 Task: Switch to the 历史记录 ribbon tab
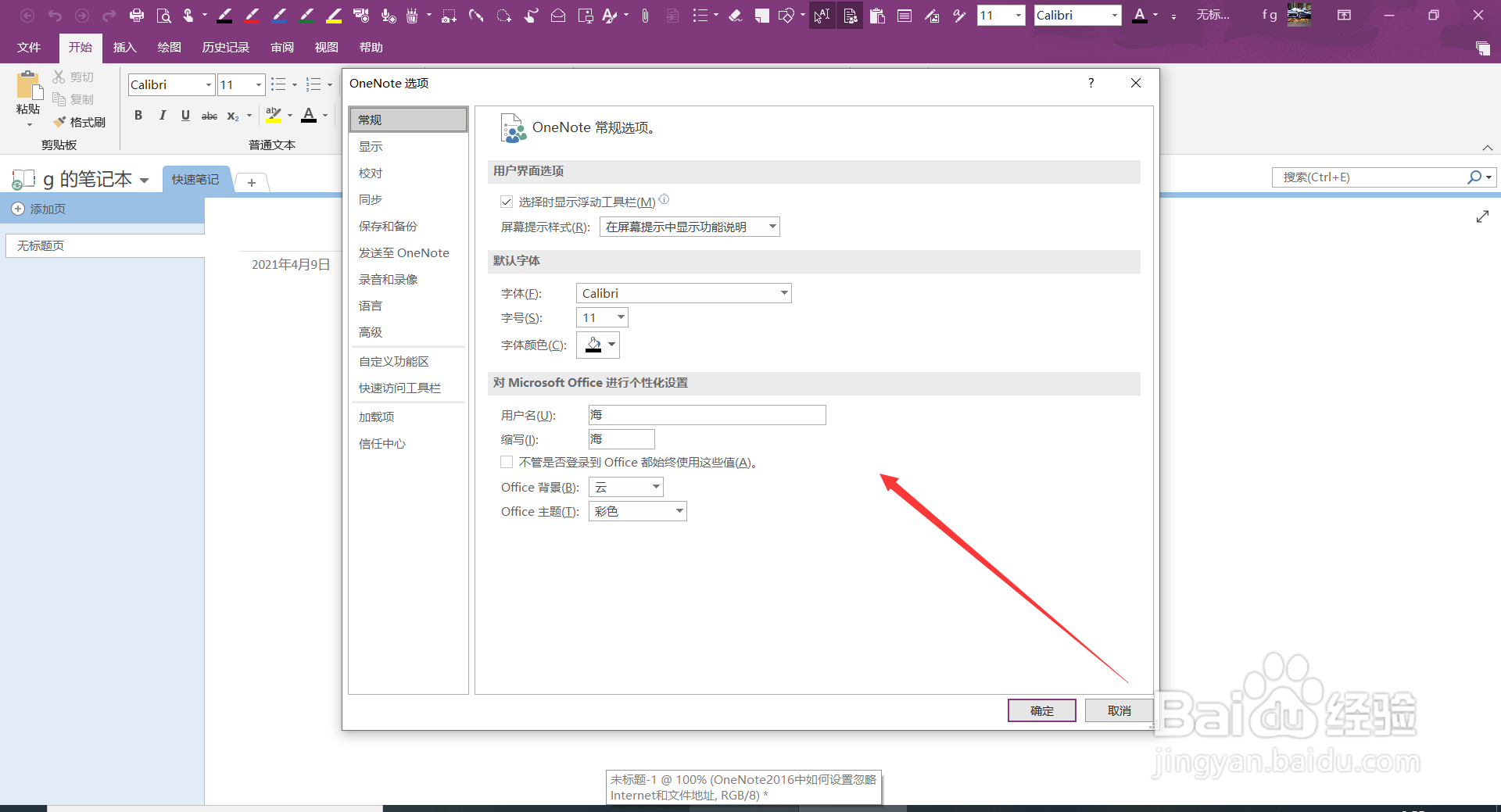click(225, 47)
